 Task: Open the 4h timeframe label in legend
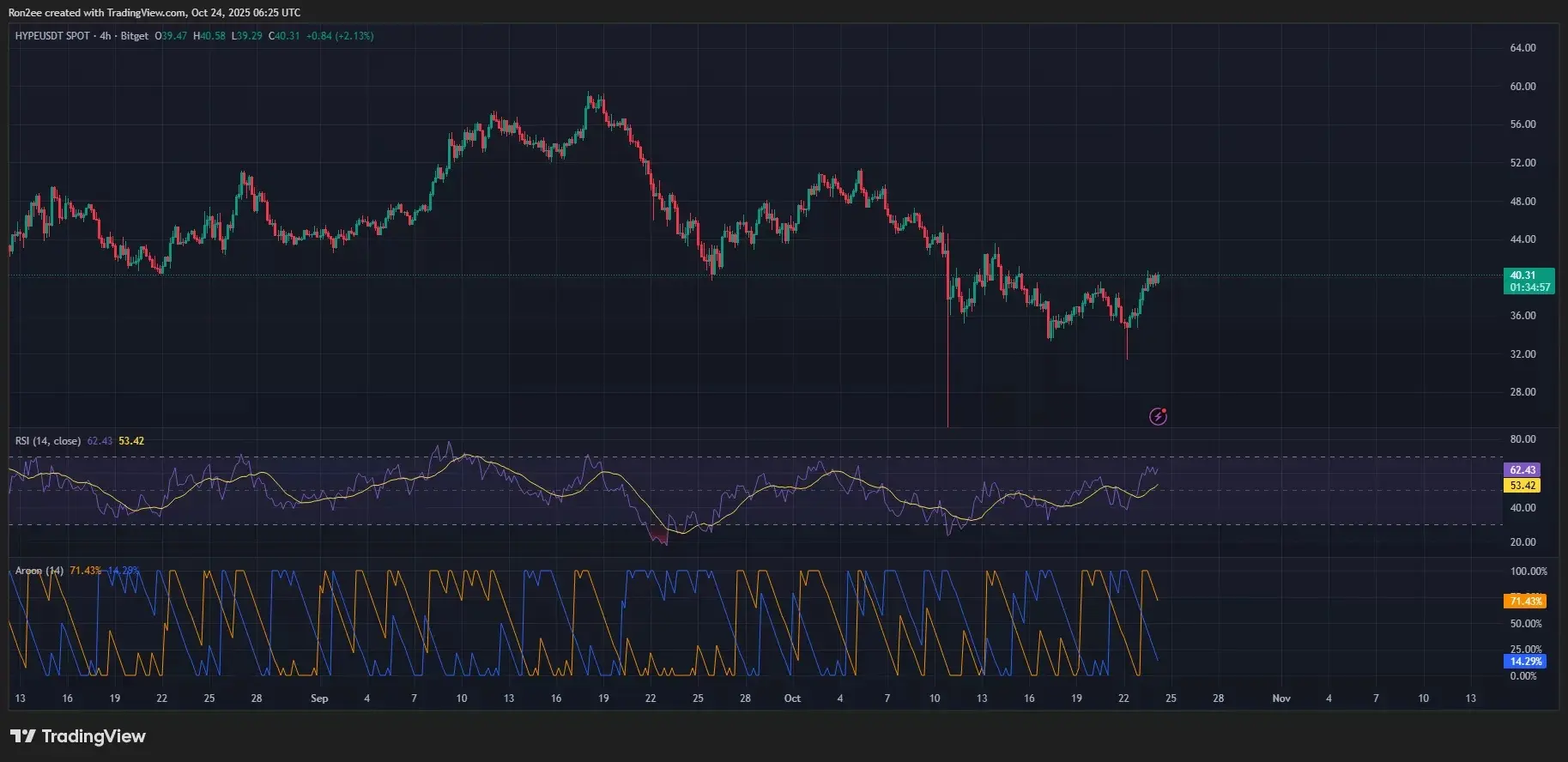(106, 36)
